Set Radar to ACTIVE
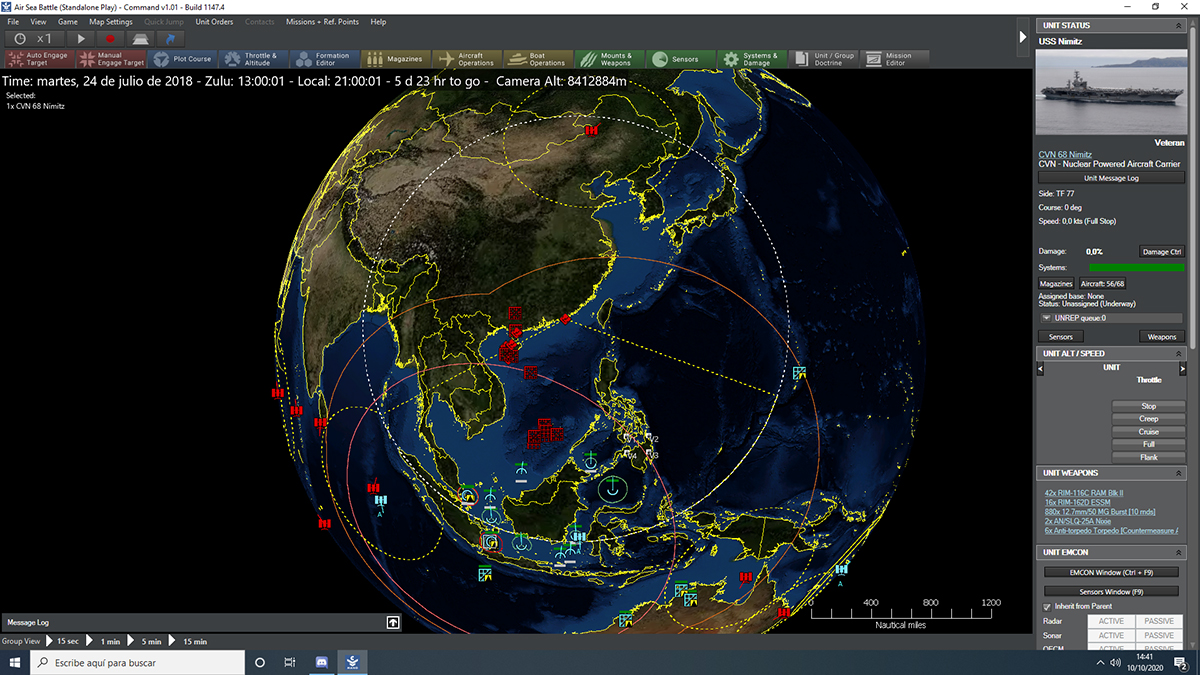The height and width of the screenshot is (675, 1200). [1111, 622]
